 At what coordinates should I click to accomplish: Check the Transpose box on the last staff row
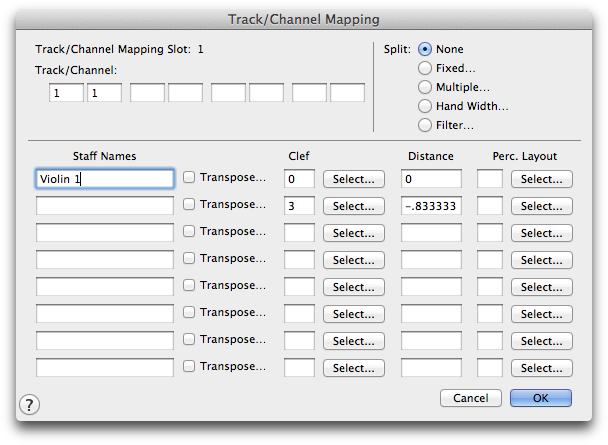[189, 366]
